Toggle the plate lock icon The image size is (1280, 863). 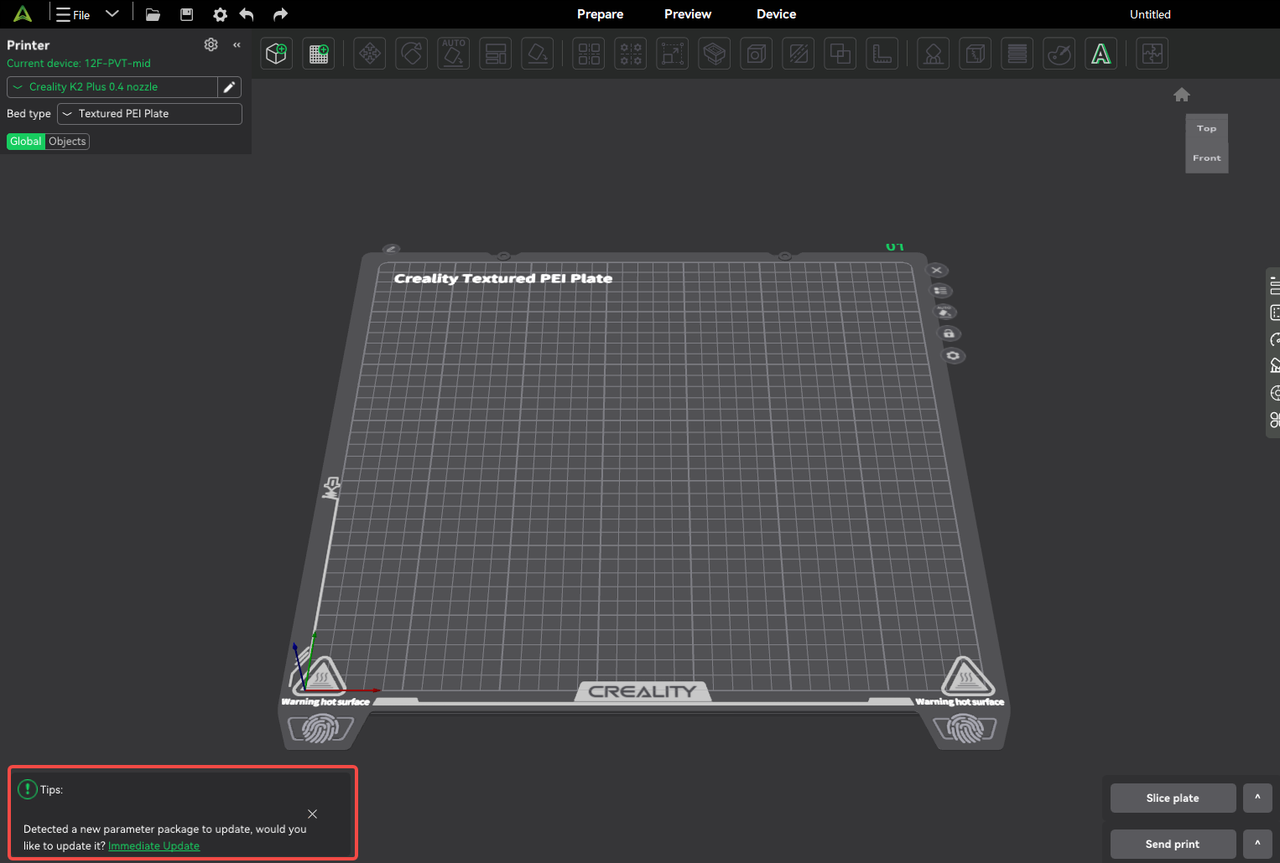(x=949, y=333)
